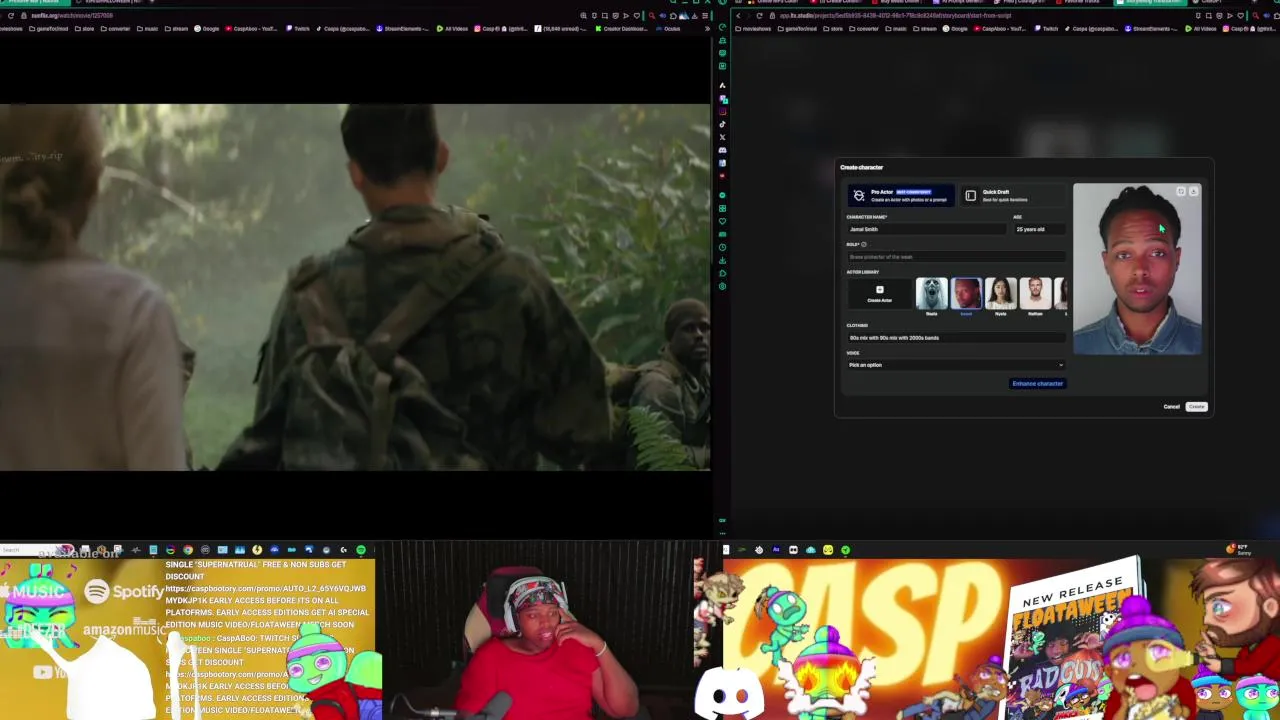
Task: Click the taskbar Search box
Action: pyautogui.click(x=35, y=550)
